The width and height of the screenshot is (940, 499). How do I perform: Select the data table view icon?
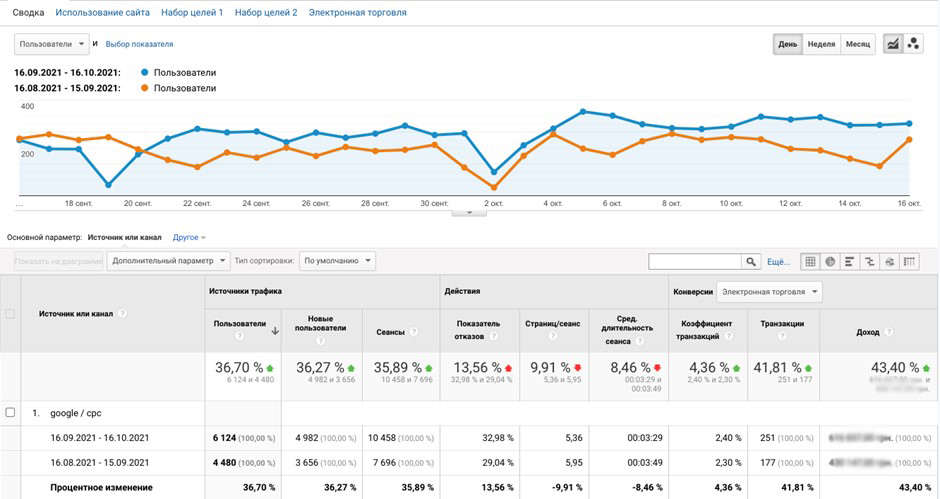coord(810,261)
